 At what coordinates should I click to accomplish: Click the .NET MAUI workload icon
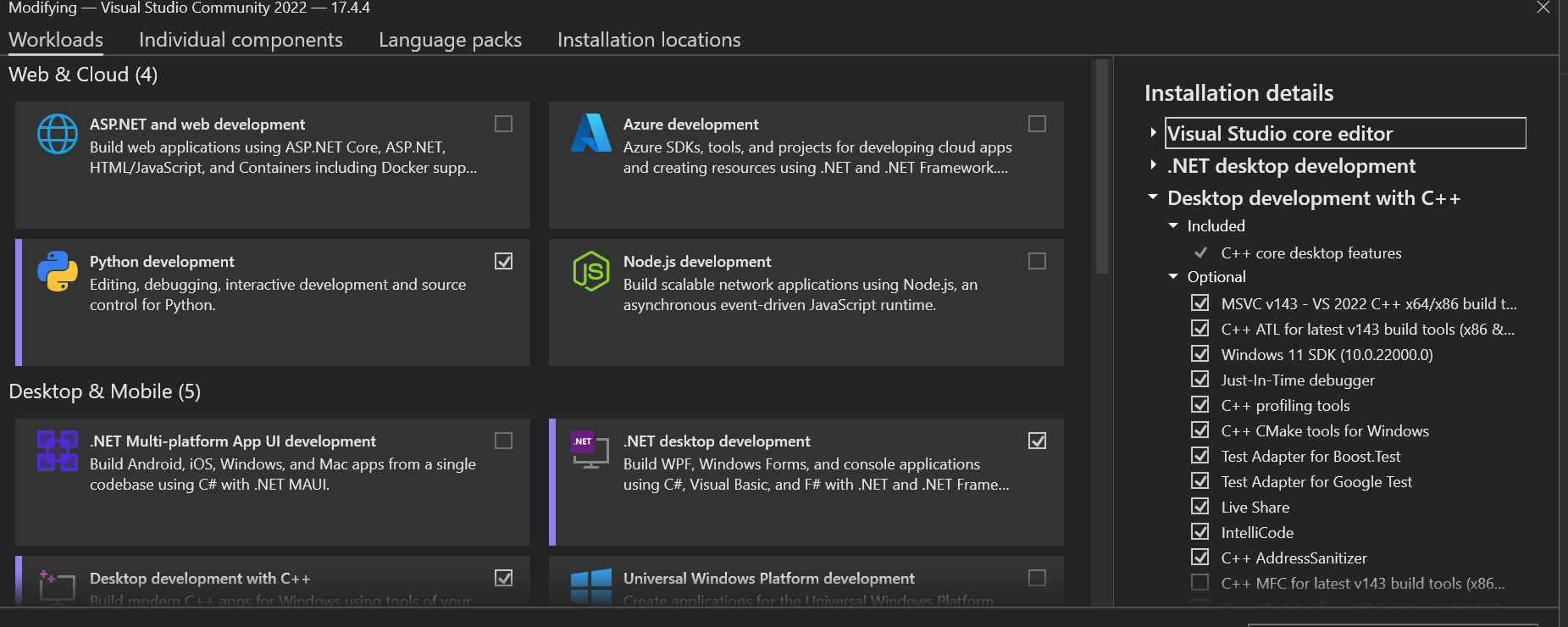pyautogui.click(x=58, y=450)
